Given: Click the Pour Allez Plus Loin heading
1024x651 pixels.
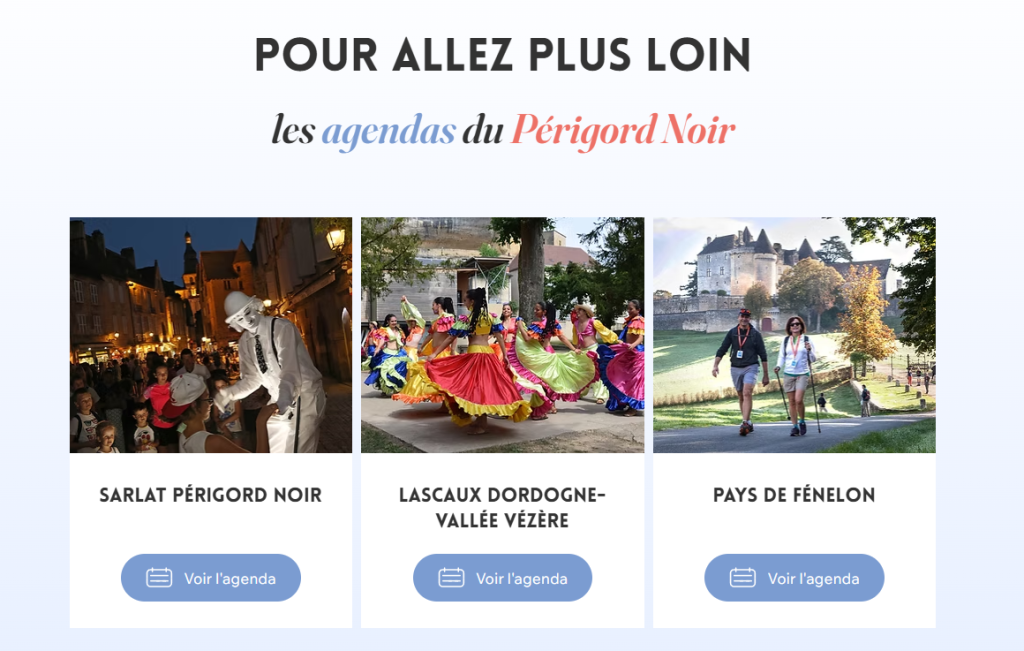Looking at the screenshot, I should 502,55.
